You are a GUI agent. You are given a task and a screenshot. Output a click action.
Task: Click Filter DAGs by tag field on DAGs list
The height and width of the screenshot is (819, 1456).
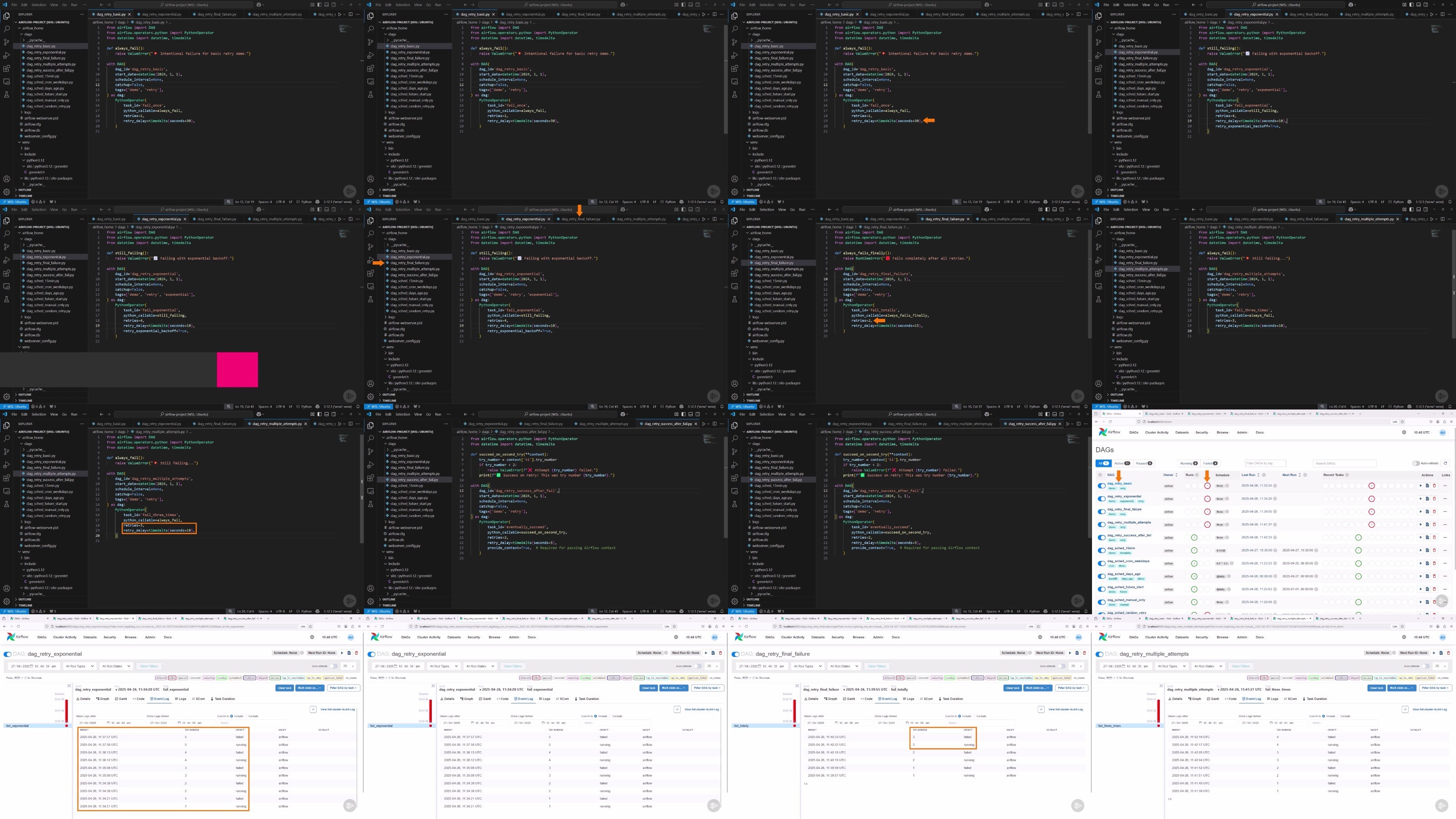[x=1265, y=464]
